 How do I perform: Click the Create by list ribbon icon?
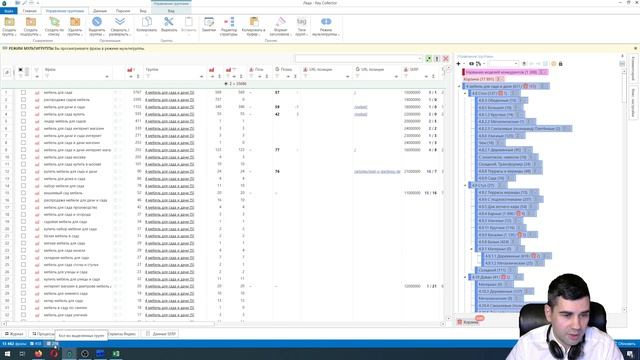tap(54, 22)
